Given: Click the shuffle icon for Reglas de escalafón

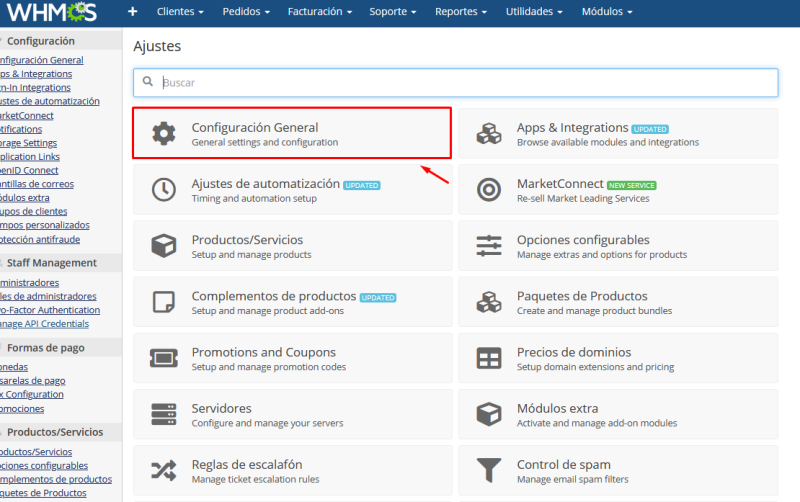Looking at the screenshot, I should pyautogui.click(x=164, y=470).
